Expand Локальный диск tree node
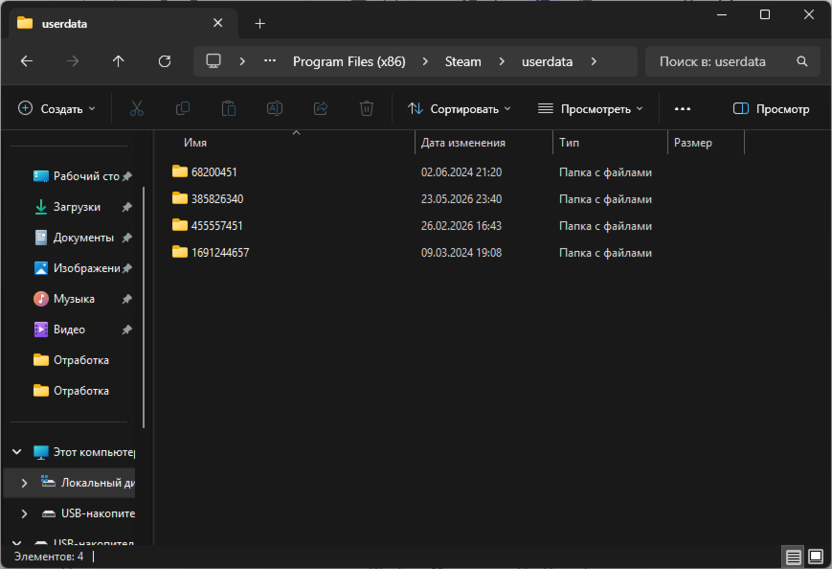Image resolution: width=832 pixels, height=569 pixels. pyautogui.click(x=24, y=483)
